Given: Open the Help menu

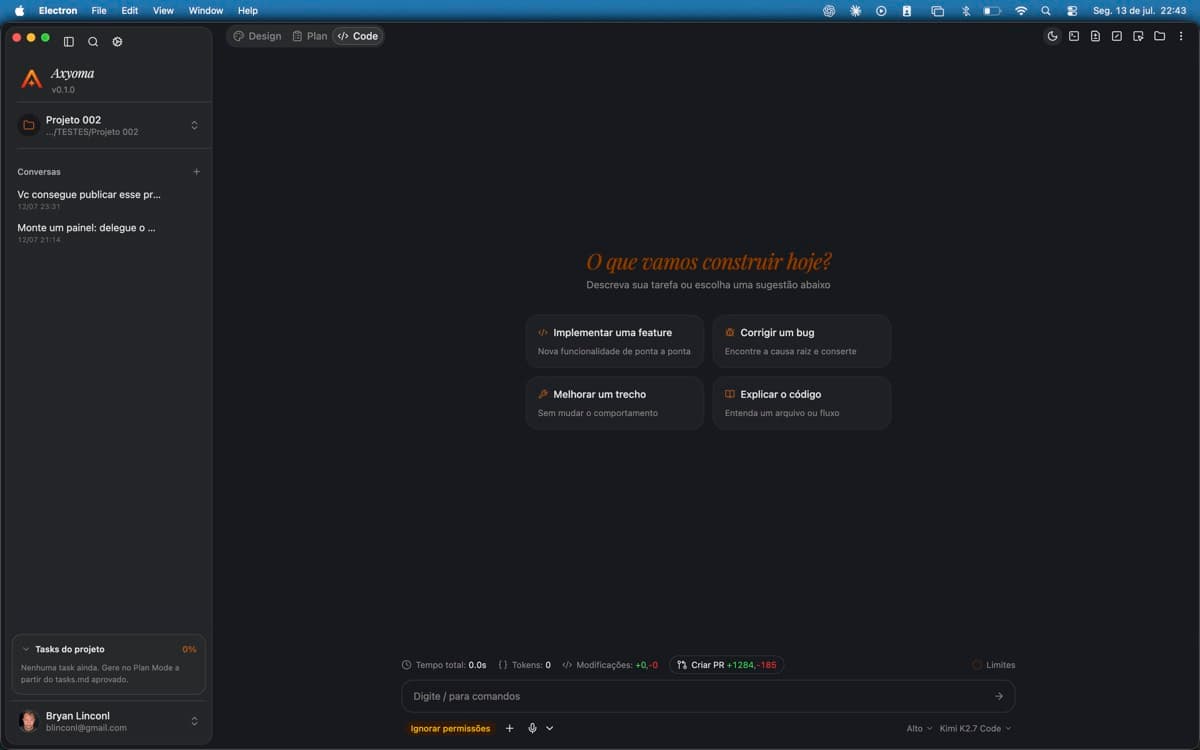Looking at the screenshot, I should [x=248, y=10].
